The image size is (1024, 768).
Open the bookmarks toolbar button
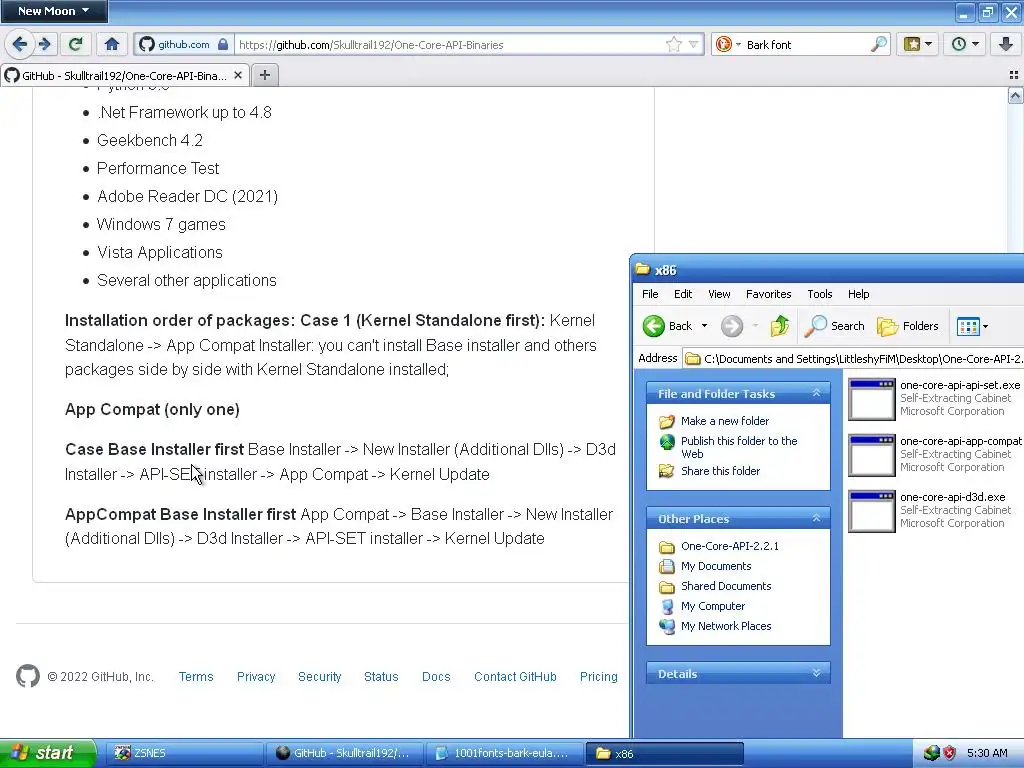[x=912, y=44]
